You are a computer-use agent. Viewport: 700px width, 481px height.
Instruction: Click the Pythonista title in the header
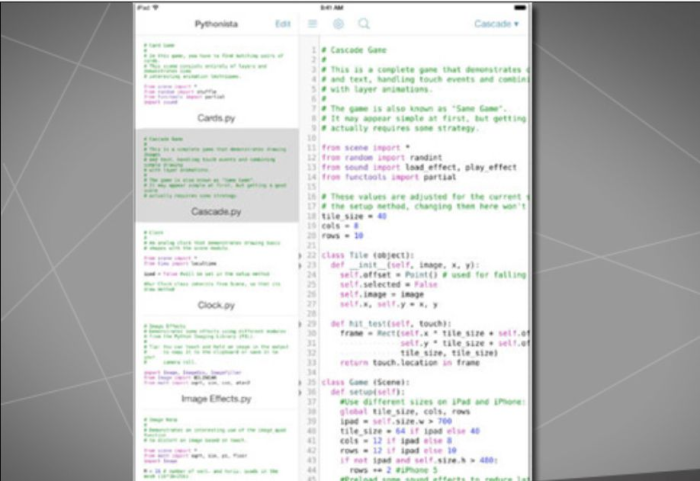(x=216, y=24)
